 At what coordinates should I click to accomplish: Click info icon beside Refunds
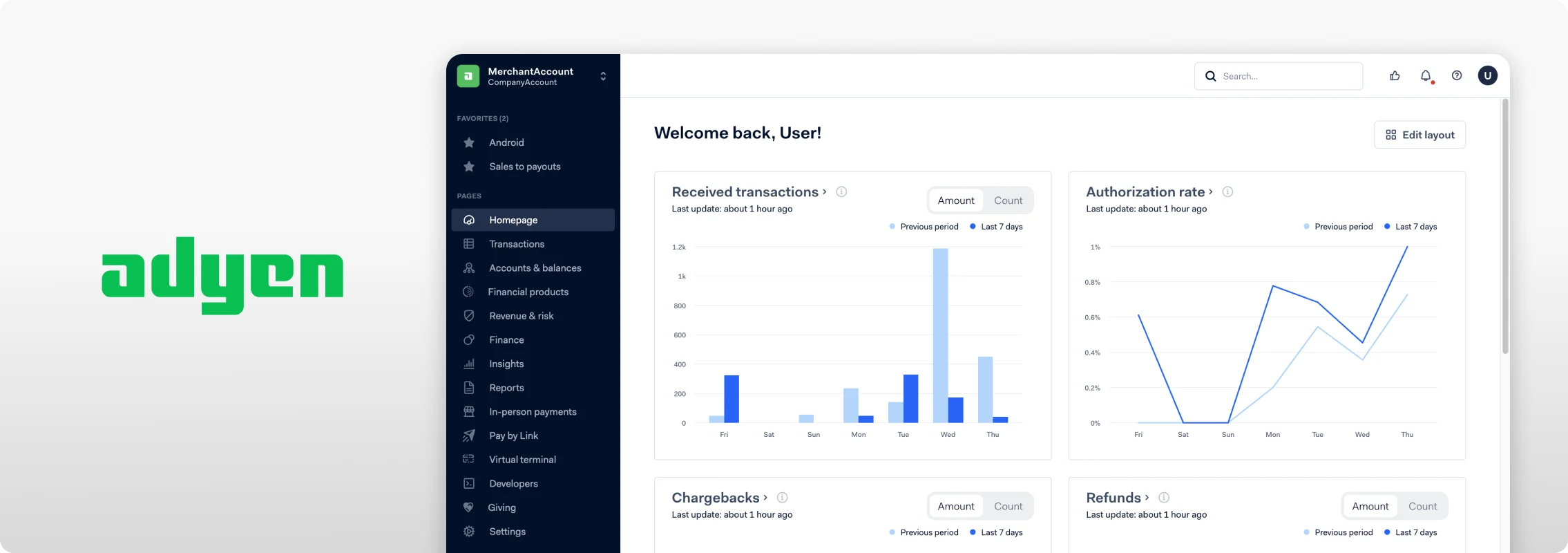coord(1164,498)
